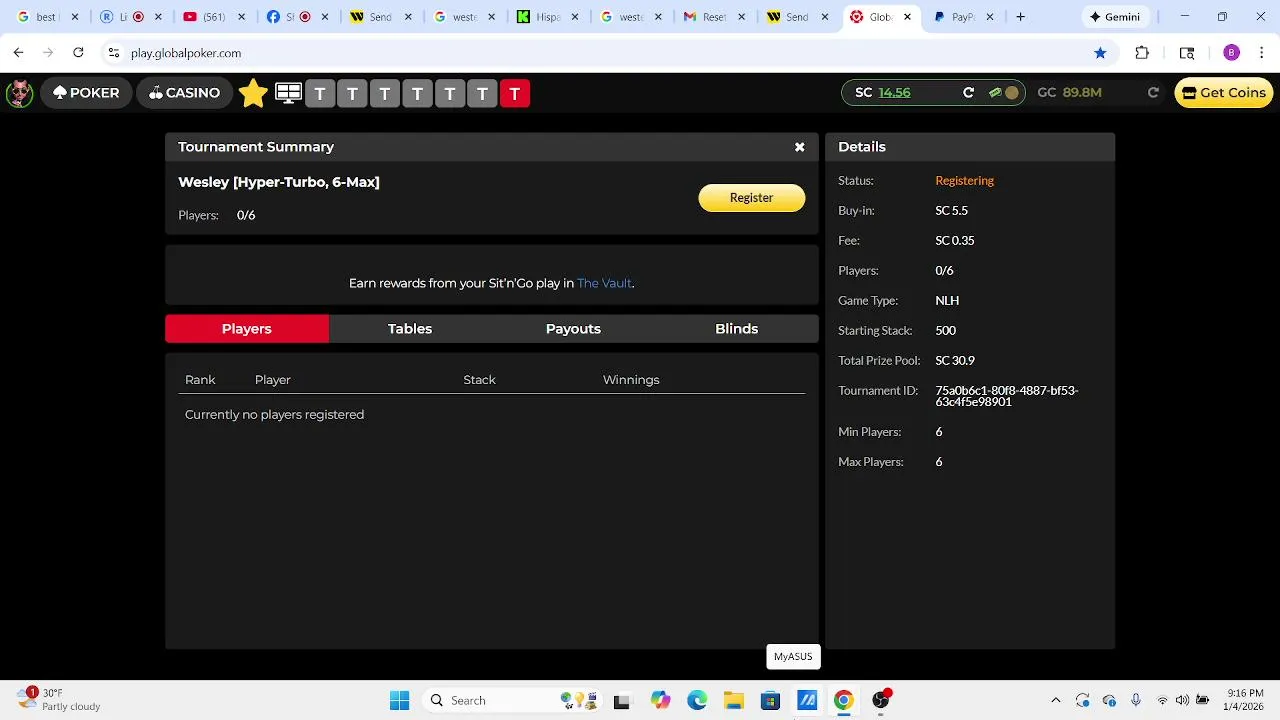Click the Tournament ID value

pyautogui.click(x=1006, y=396)
